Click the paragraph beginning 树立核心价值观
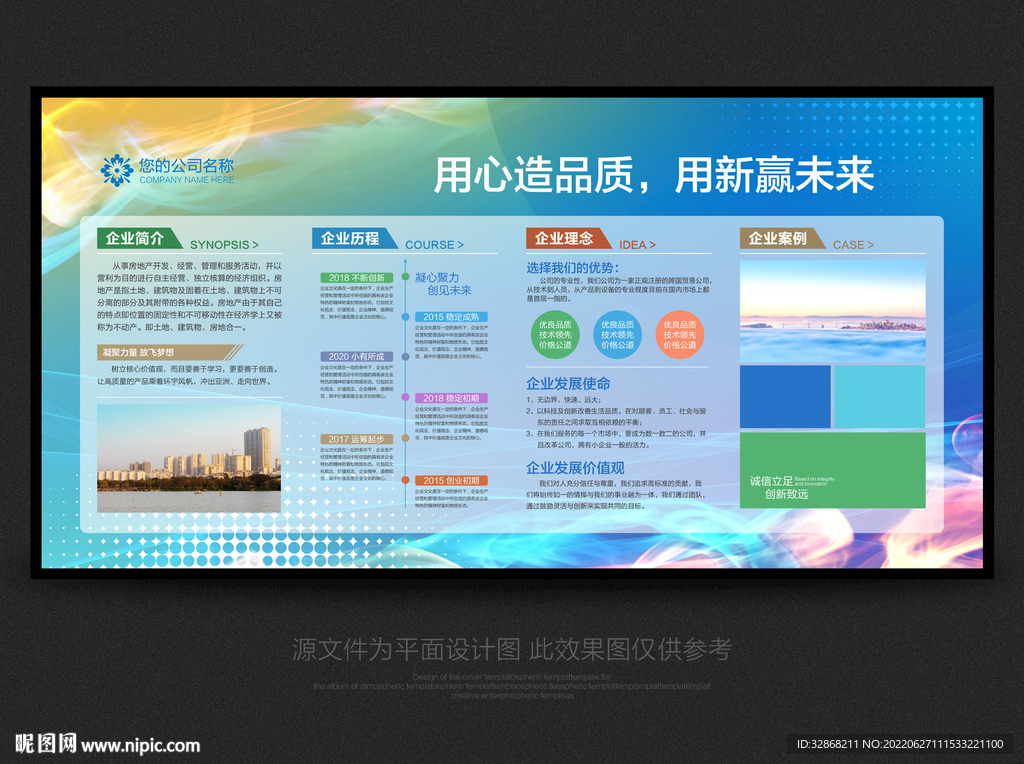 pos(189,375)
